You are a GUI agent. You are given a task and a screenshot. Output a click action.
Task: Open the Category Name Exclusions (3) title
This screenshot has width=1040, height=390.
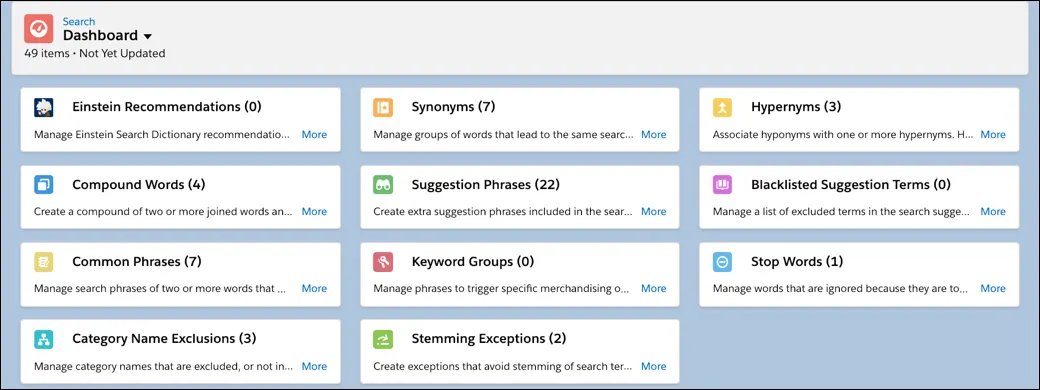pyautogui.click(x=164, y=339)
